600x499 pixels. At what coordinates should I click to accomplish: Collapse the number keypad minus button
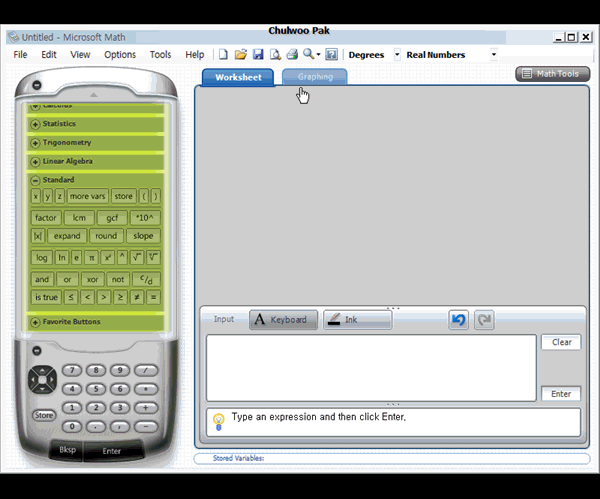(x=37, y=351)
